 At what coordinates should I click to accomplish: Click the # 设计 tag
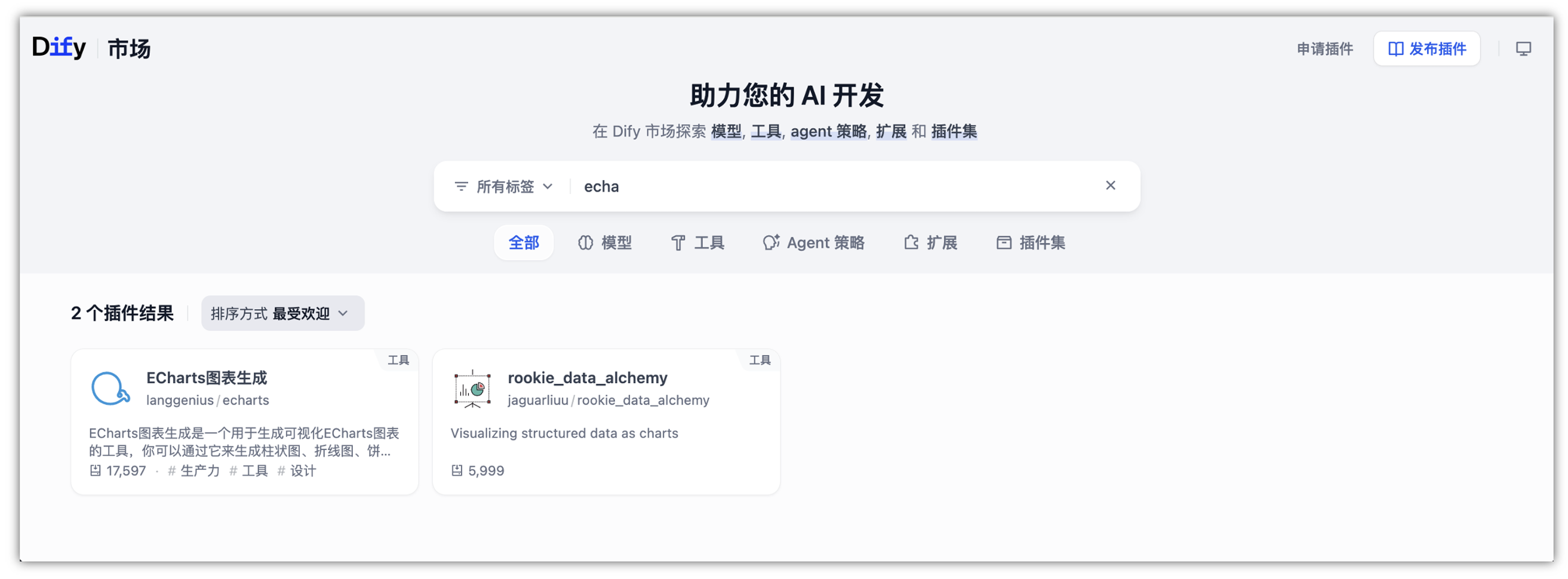296,471
